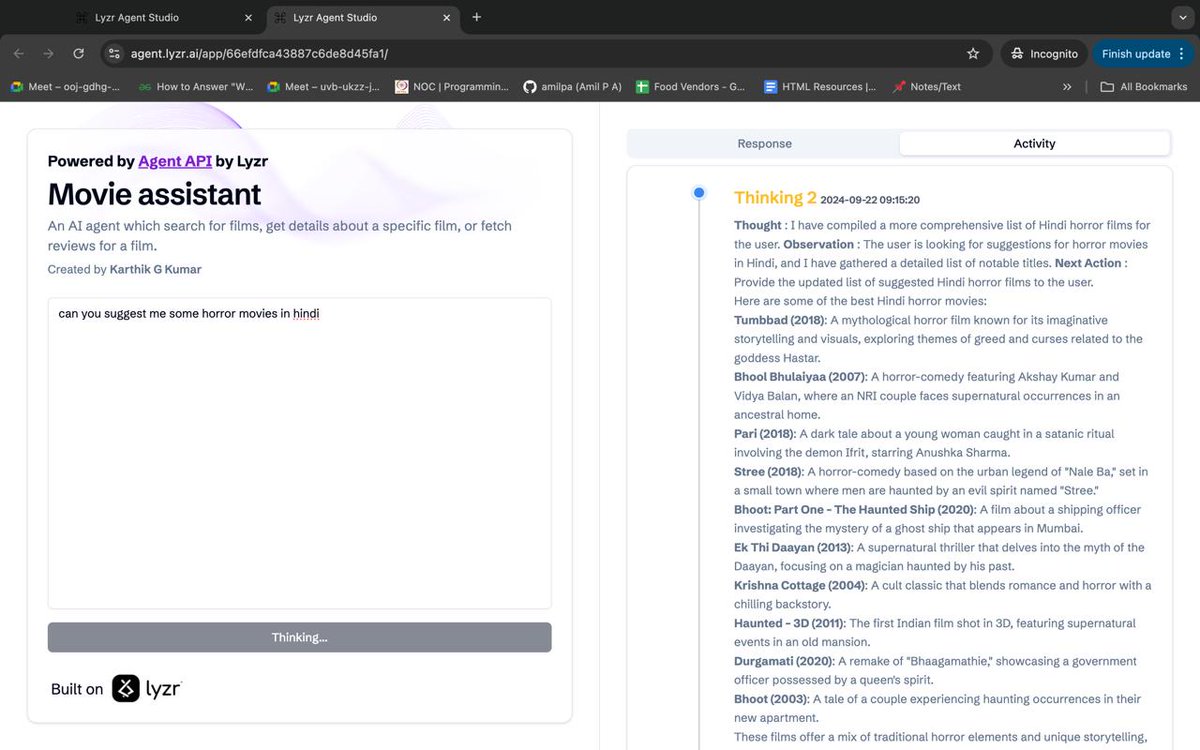1200x750 pixels.
Task: Switch to the first Lyzr Agent Studio tab
Action: coord(163,18)
